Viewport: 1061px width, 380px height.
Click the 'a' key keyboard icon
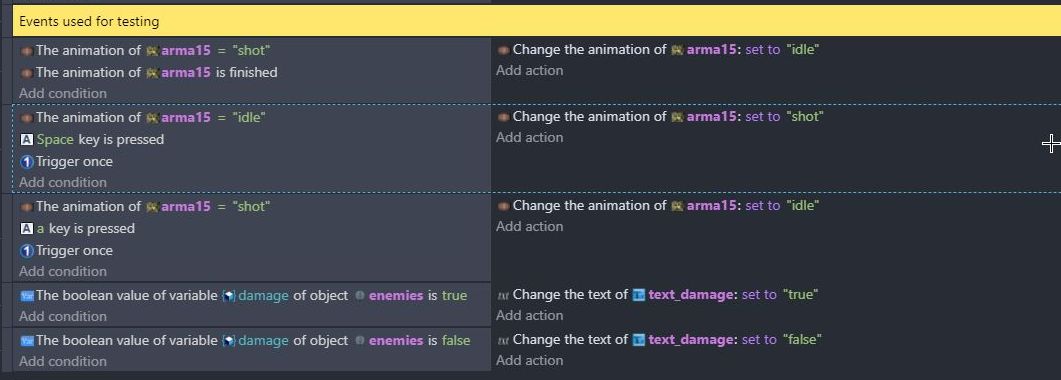coord(26,229)
